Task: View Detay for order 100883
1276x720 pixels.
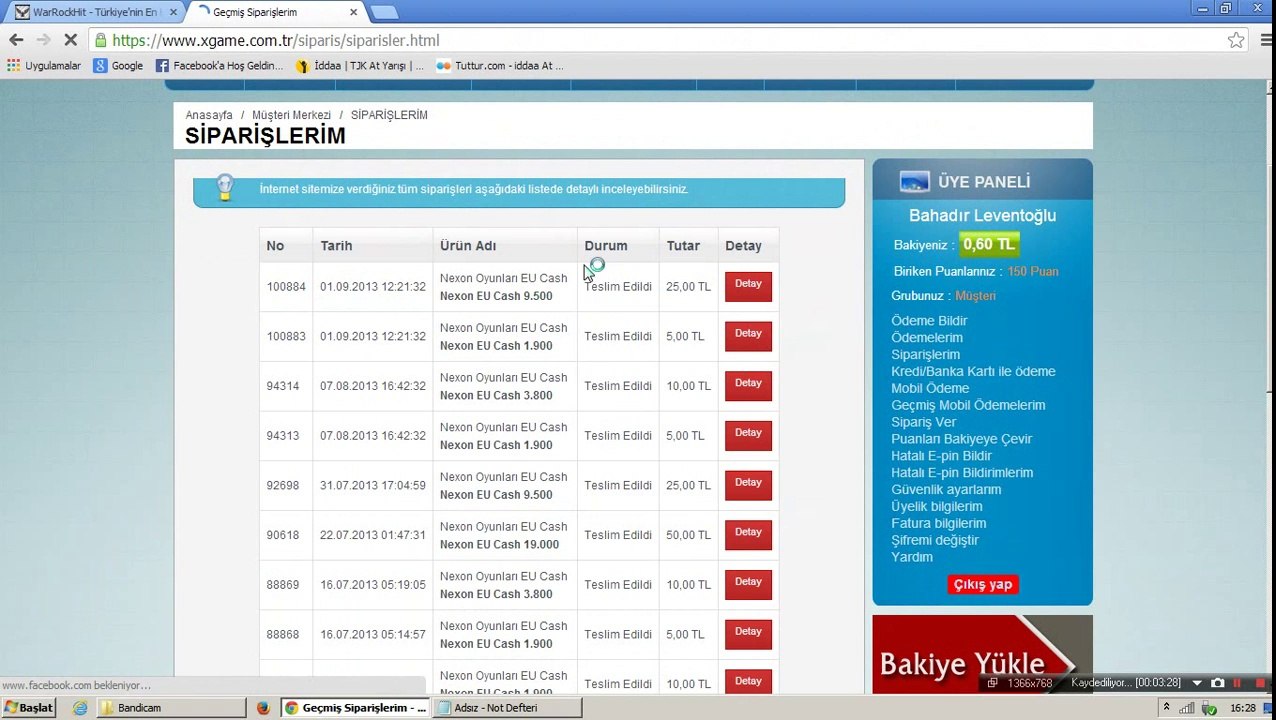Action: click(x=748, y=336)
